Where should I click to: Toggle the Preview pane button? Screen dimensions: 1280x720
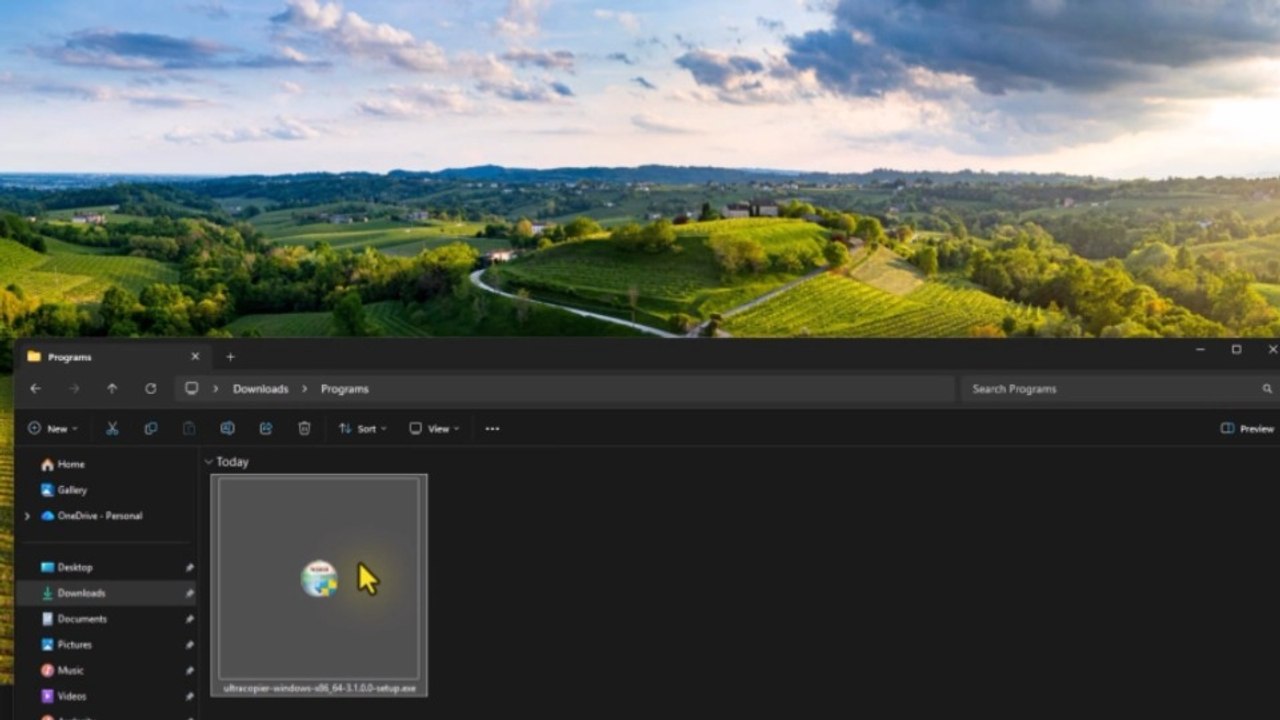[x=1247, y=429]
